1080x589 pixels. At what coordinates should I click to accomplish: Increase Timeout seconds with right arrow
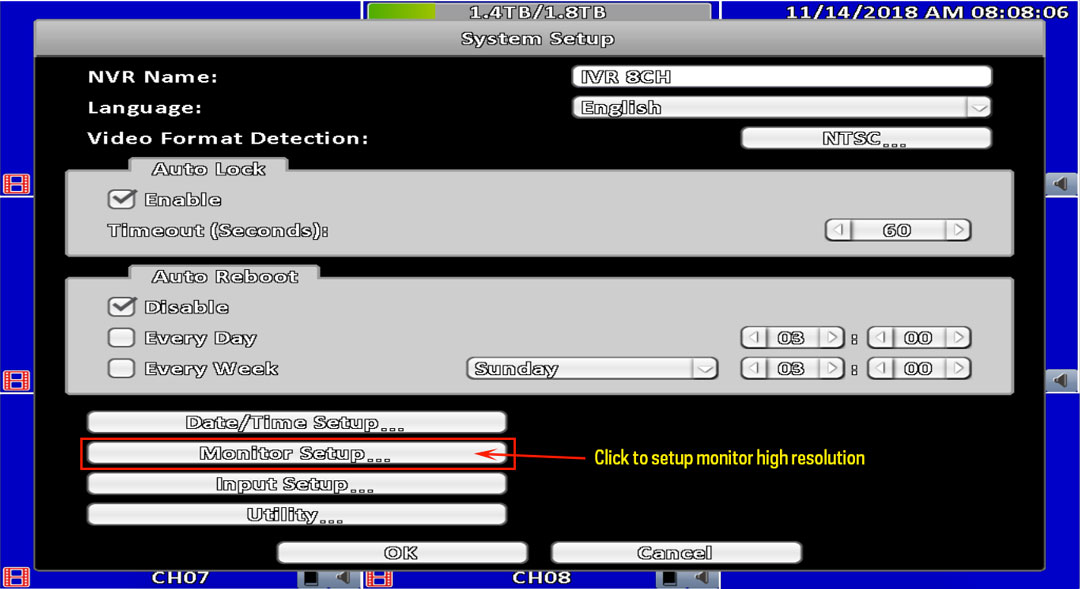pyautogui.click(x=958, y=230)
